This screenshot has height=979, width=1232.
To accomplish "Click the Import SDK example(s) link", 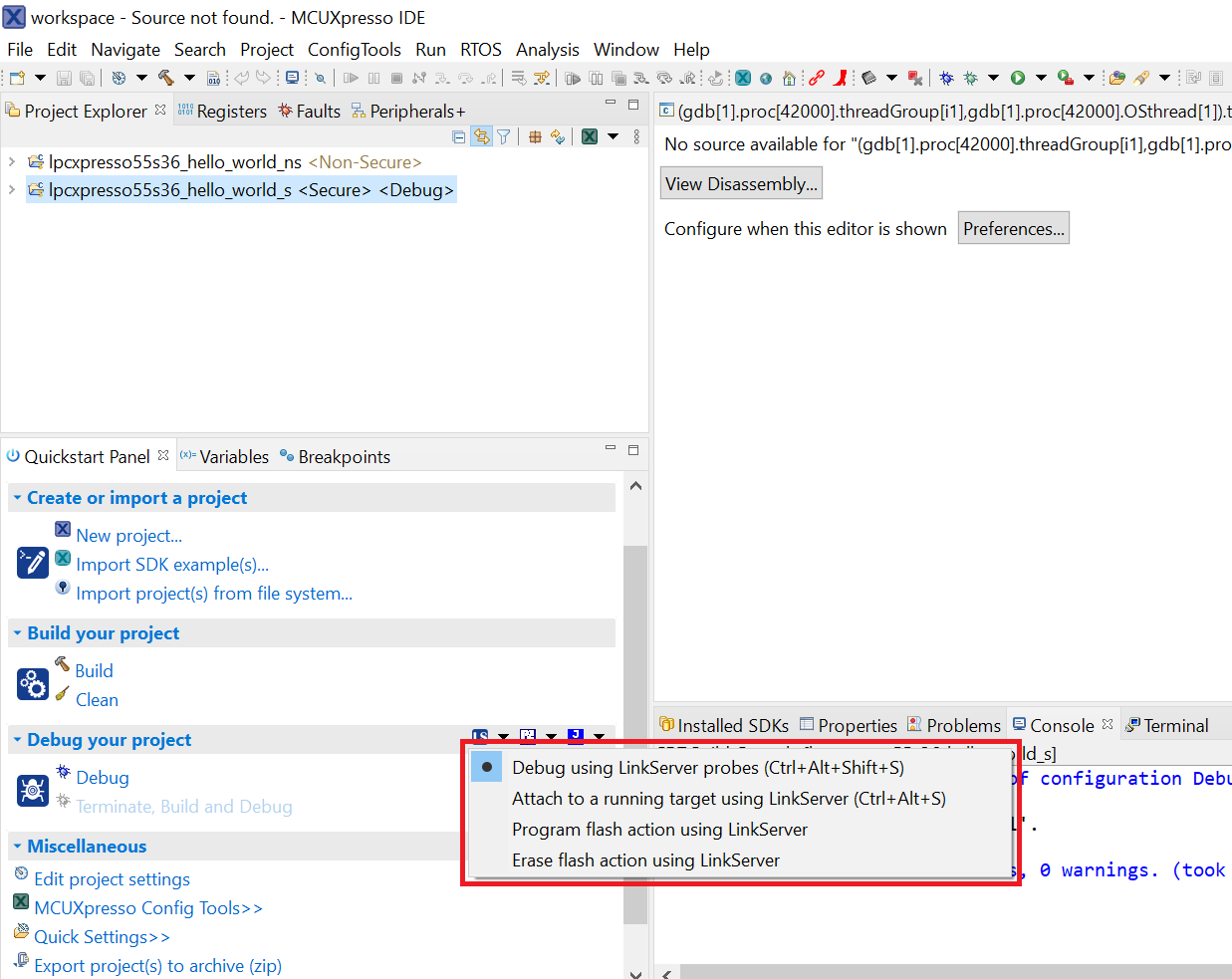I will click(x=172, y=565).
